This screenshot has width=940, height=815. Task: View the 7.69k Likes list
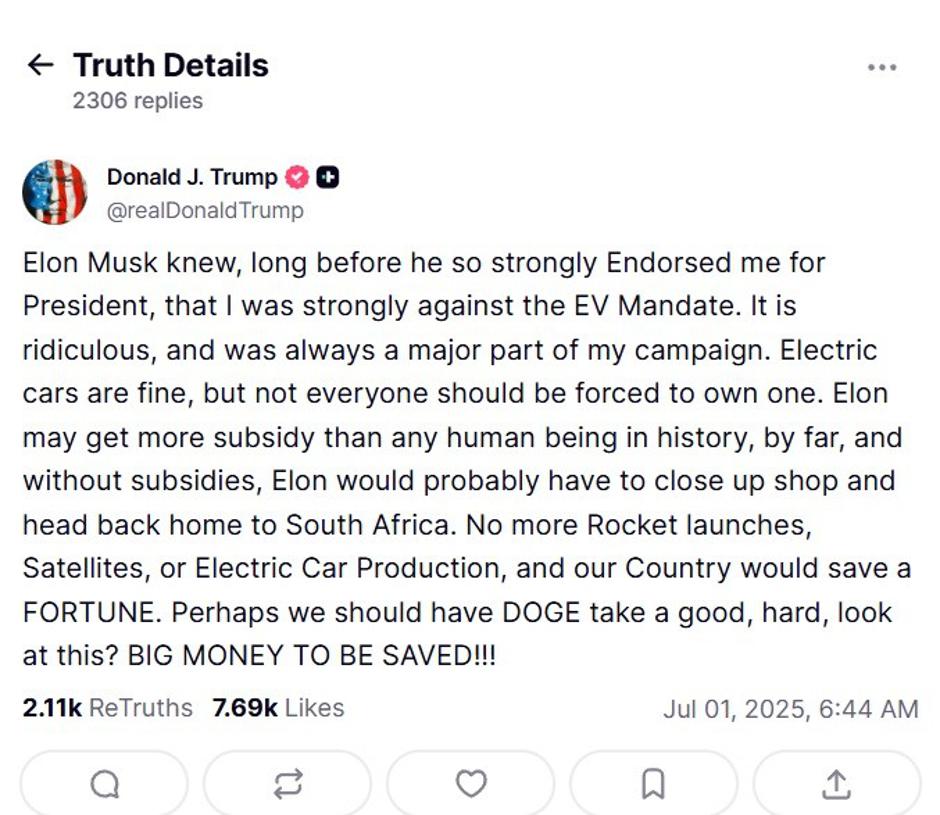point(278,709)
